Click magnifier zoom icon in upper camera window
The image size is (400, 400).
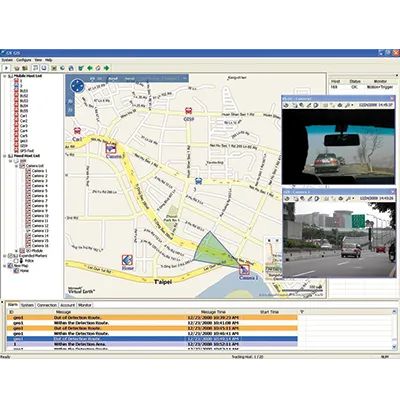[x=347, y=105]
